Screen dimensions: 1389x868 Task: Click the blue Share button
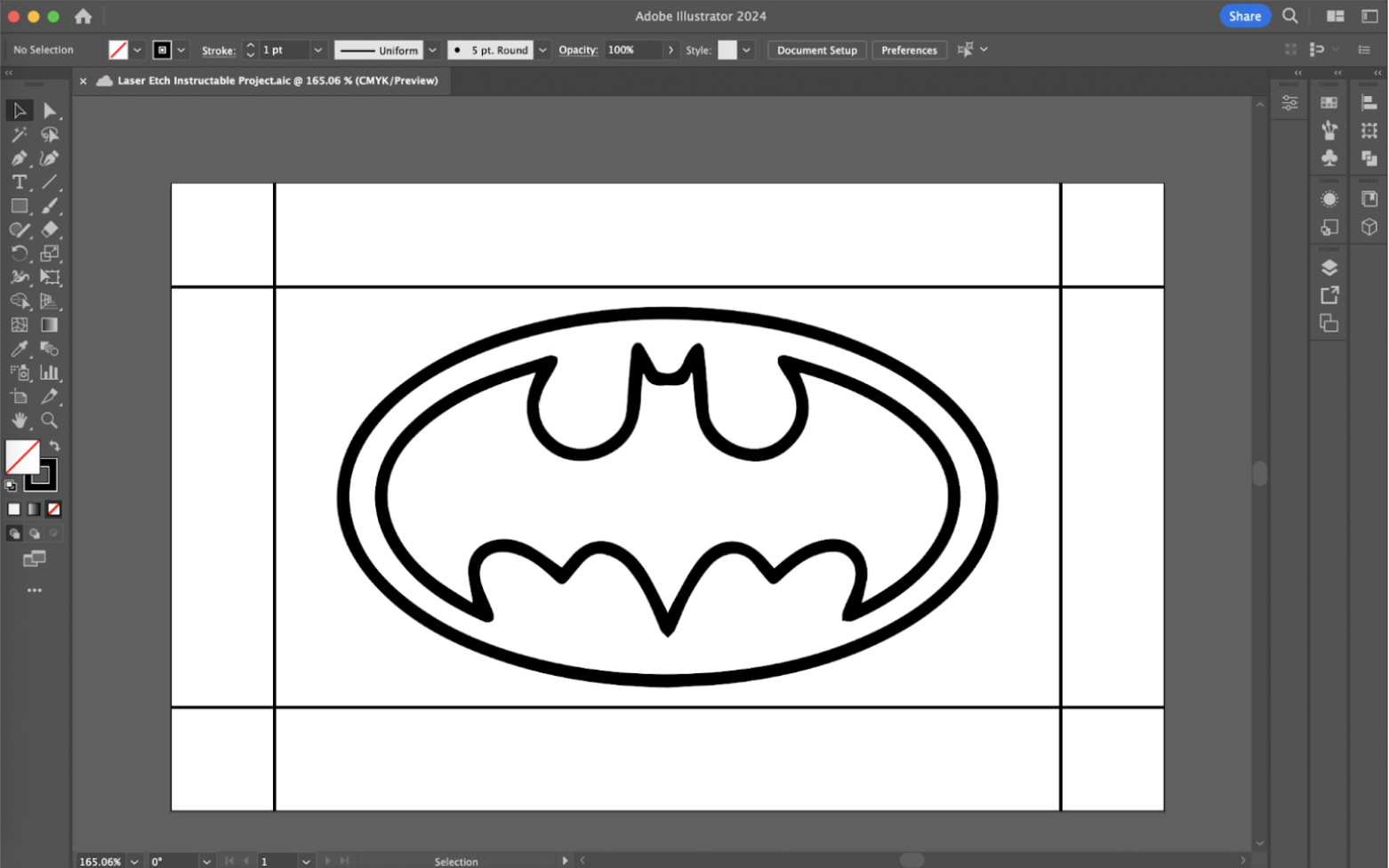(1245, 16)
